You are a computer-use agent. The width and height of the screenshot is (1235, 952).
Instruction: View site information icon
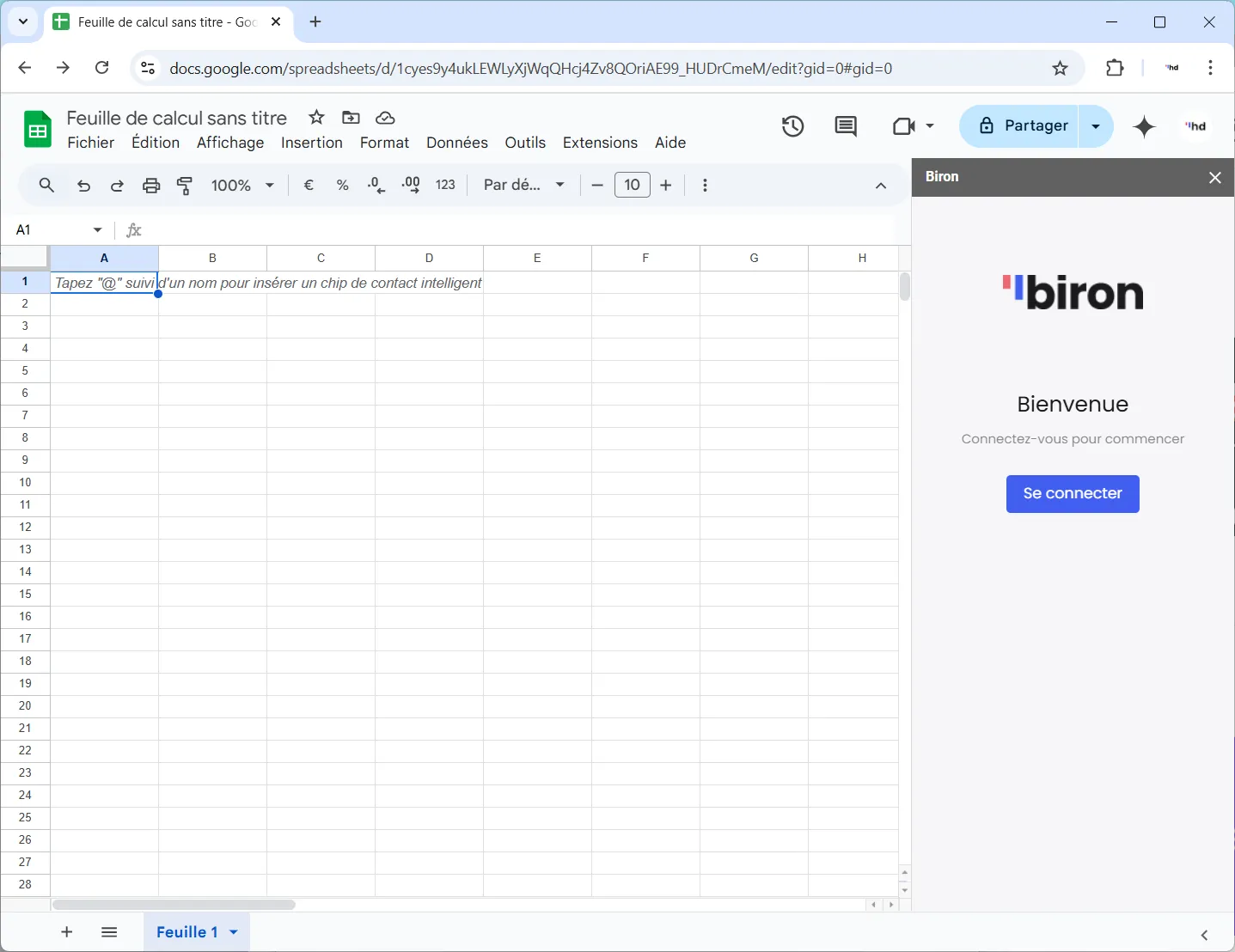click(148, 69)
